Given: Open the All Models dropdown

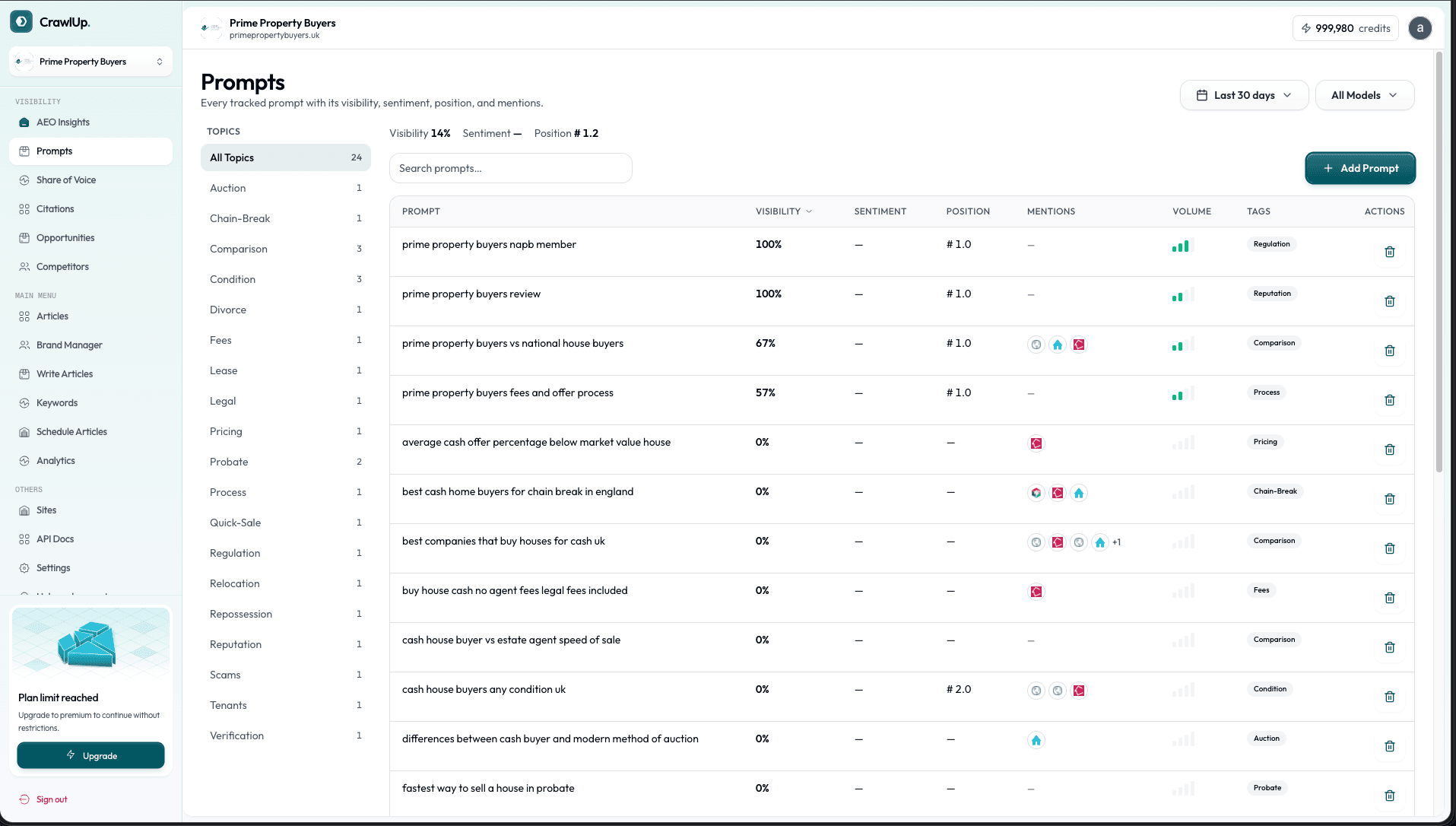Looking at the screenshot, I should point(1365,95).
